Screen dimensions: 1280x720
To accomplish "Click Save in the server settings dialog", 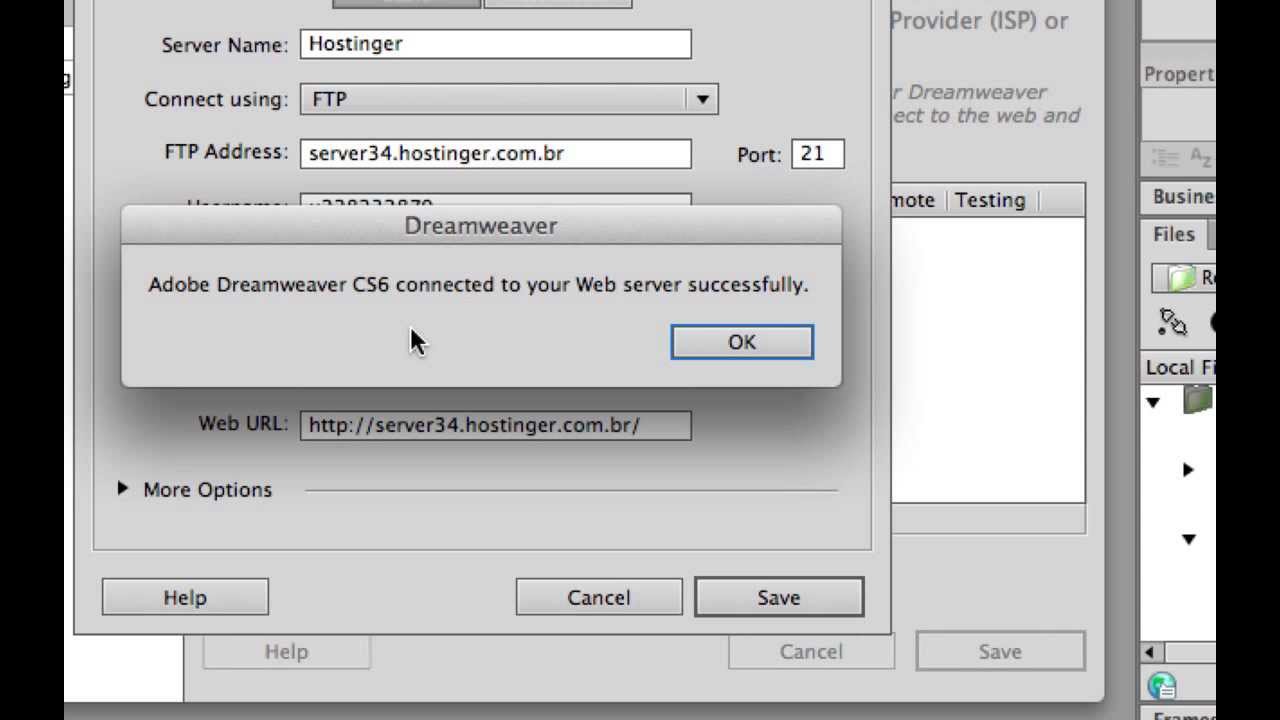I will 779,597.
